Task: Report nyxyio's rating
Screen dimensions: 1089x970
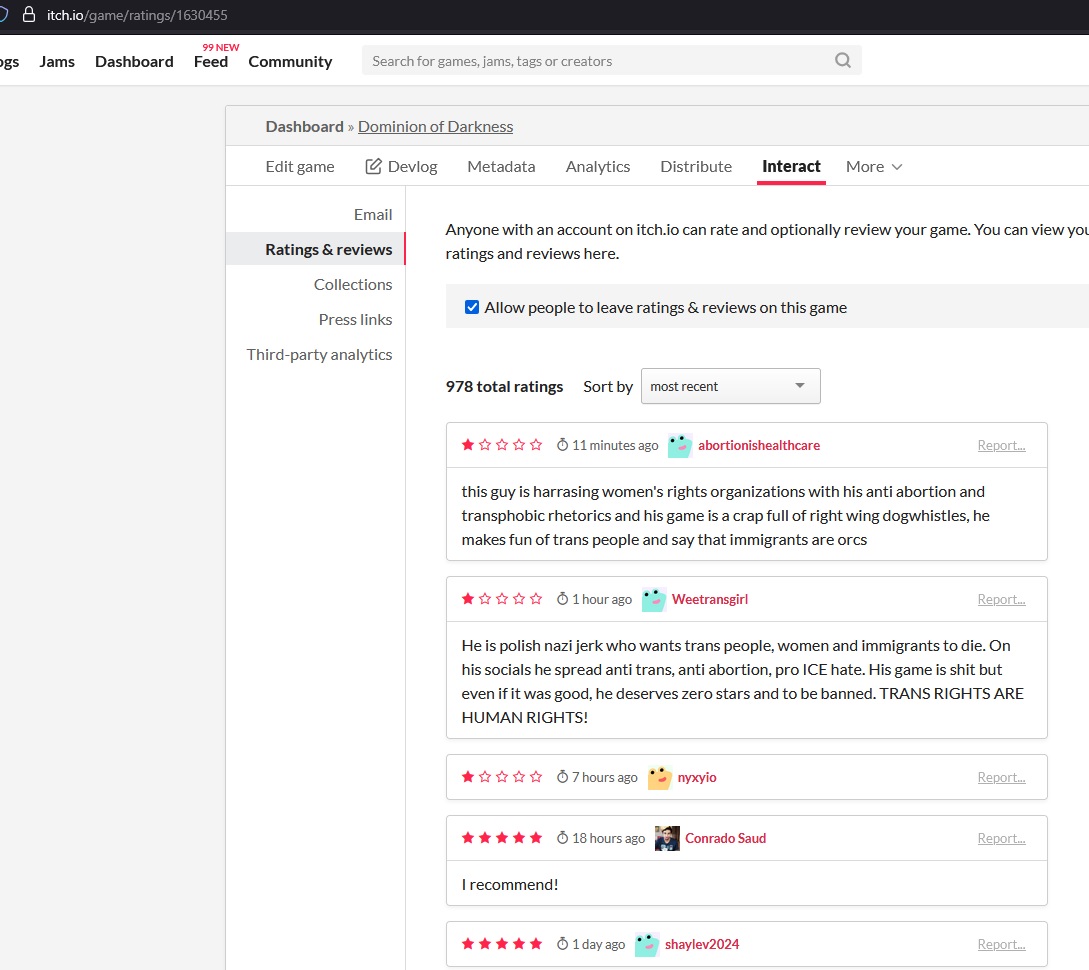Action: pos(1001,777)
